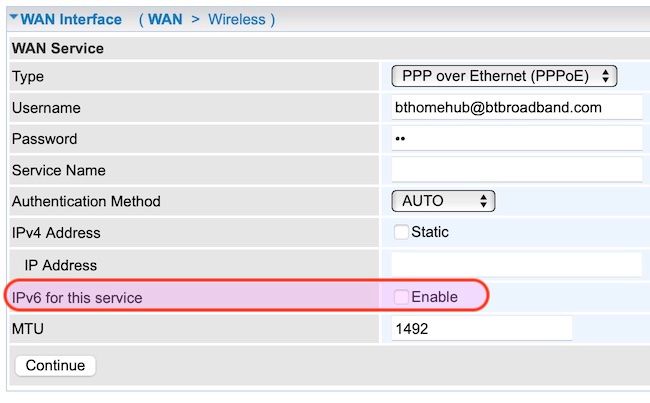
Task: Click the WAN Service section header
Action: [x=57, y=48]
